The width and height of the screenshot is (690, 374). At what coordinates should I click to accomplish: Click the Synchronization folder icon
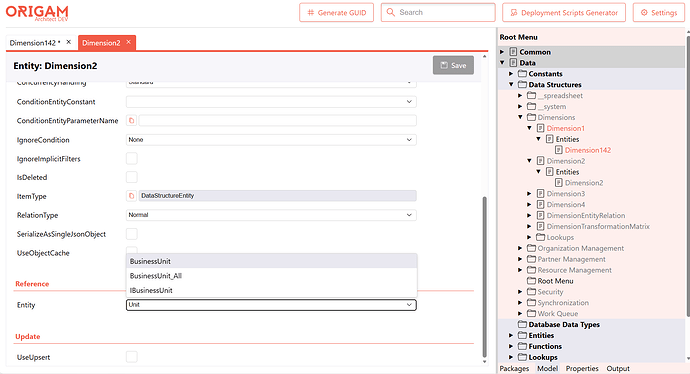(532, 303)
